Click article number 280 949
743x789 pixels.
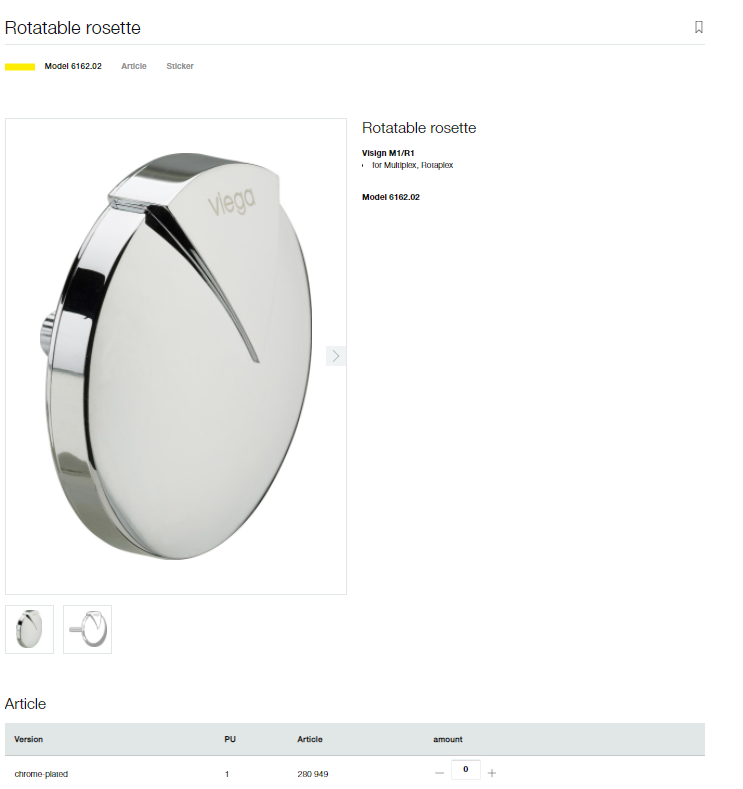(312, 774)
